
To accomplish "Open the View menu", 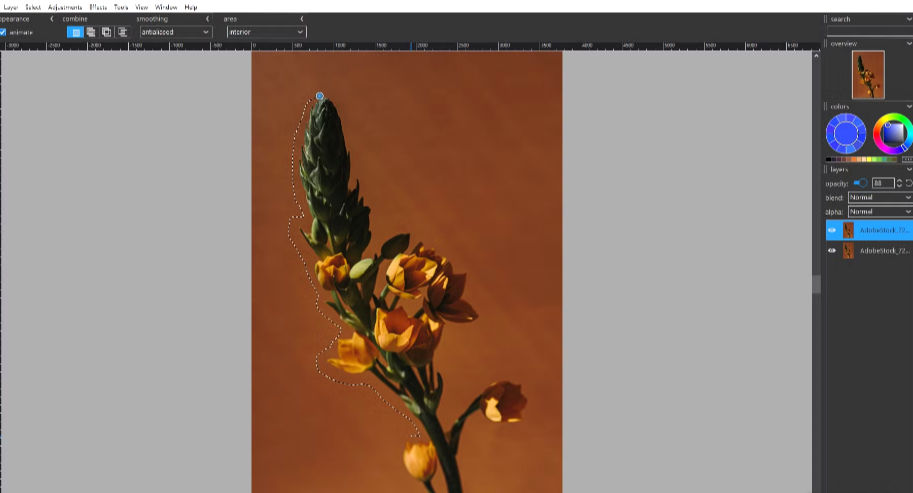I will point(141,7).
